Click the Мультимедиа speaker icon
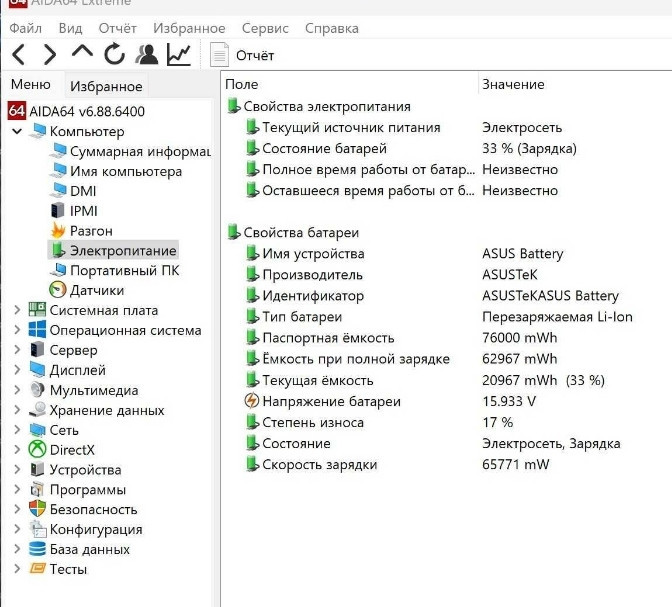The height and width of the screenshot is (607, 672). pyautogui.click(x=37, y=390)
